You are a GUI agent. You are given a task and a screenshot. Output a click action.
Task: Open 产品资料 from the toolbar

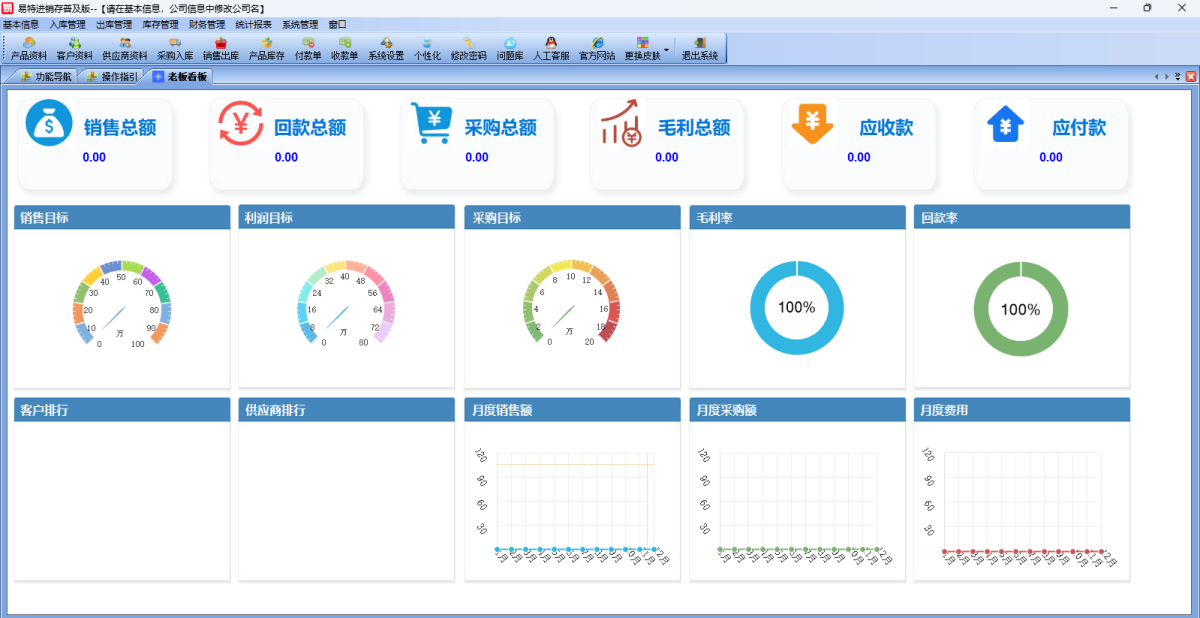tap(29, 48)
